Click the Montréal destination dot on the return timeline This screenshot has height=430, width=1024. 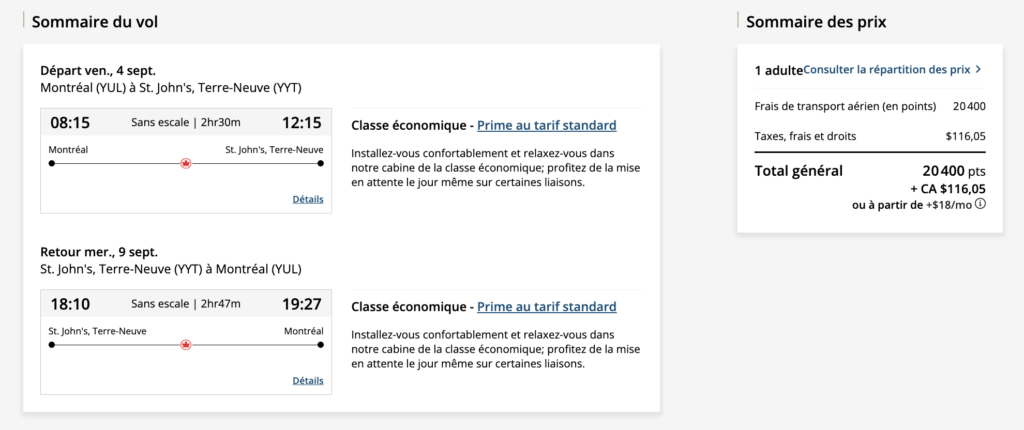(x=321, y=344)
